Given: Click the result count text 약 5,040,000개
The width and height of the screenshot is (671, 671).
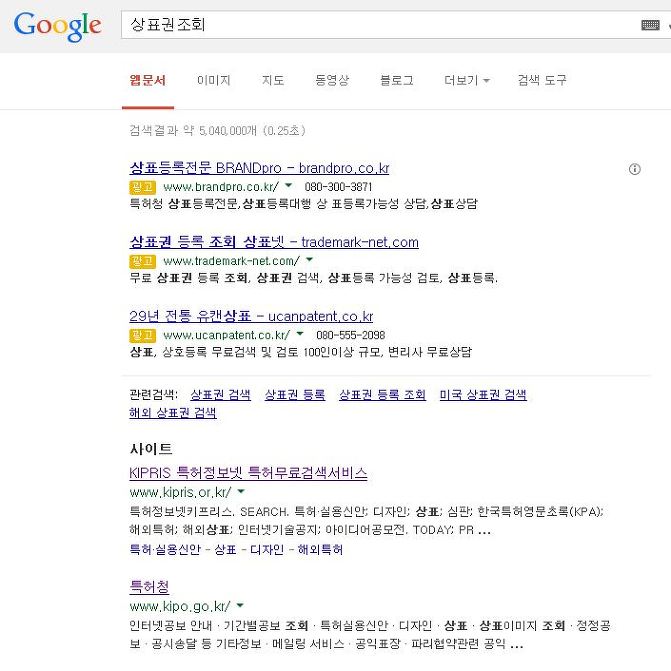Looking at the screenshot, I should 220,130.
